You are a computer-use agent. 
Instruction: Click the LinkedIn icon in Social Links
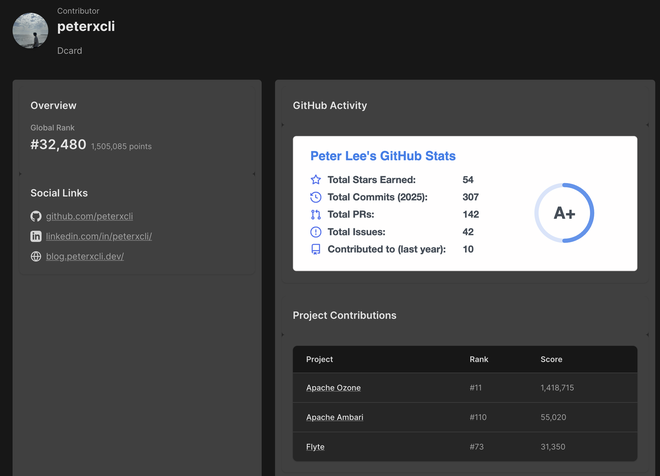[x=36, y=236]
